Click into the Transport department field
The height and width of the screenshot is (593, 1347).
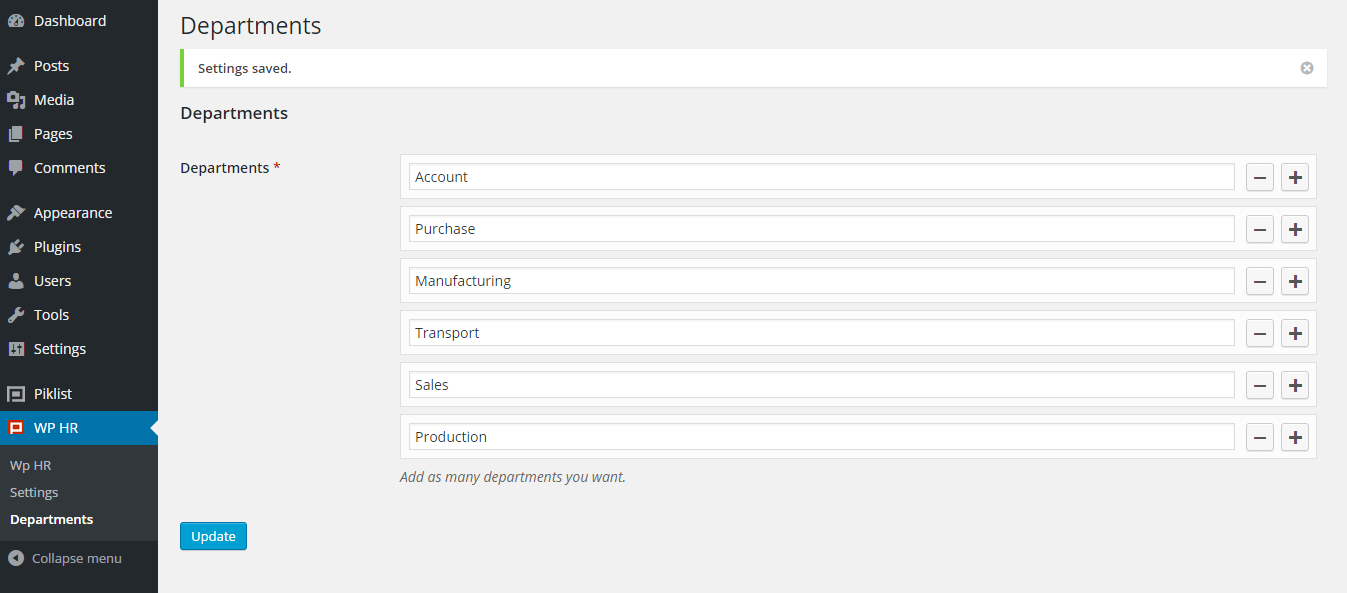click(x=821, y=333)
